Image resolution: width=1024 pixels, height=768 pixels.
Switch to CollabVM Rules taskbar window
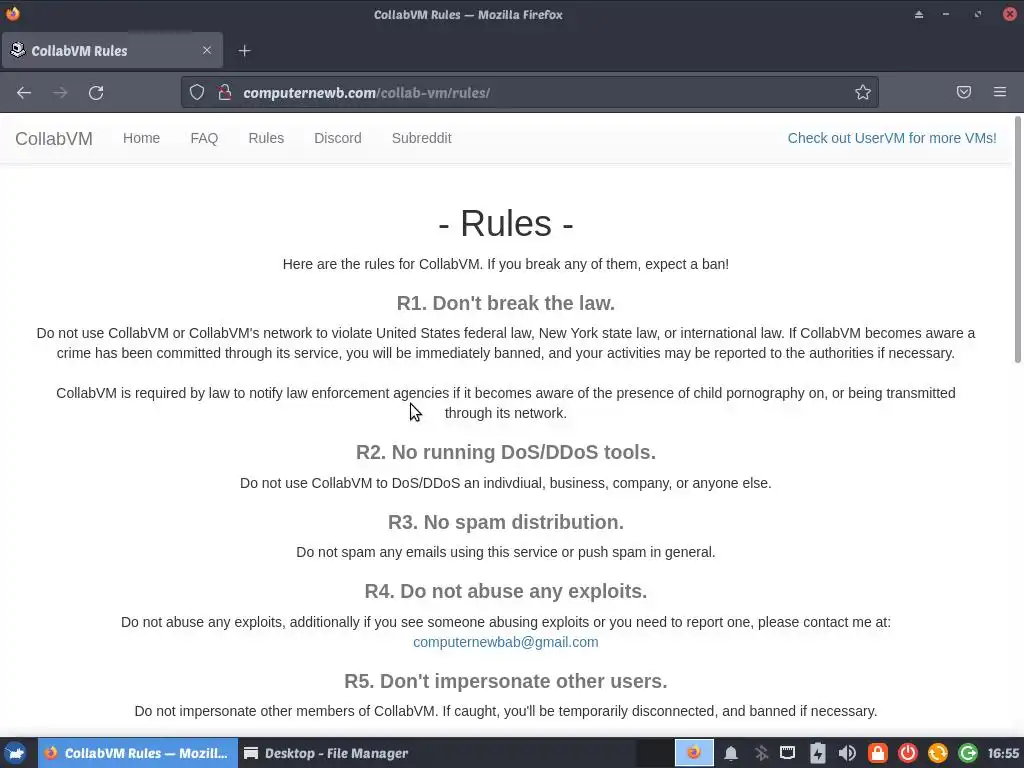click(137, 753)
